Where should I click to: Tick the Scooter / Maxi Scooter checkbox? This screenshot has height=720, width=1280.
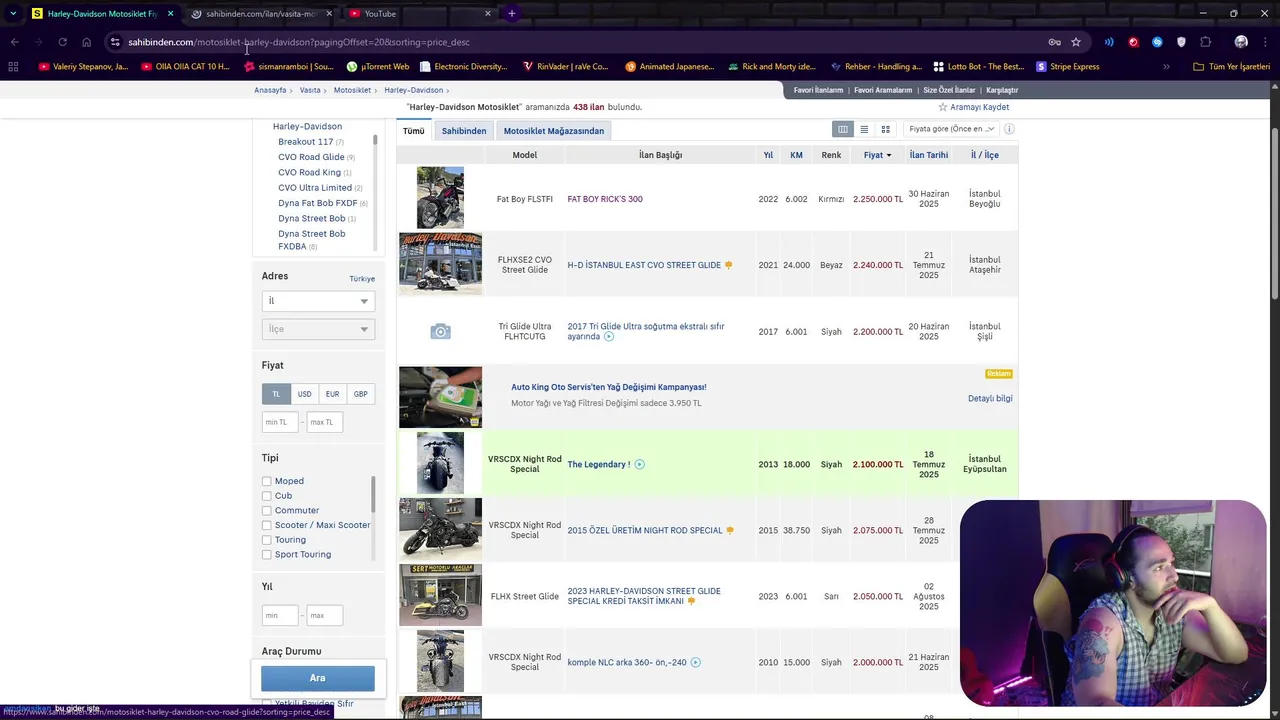[x=267, y=525]
